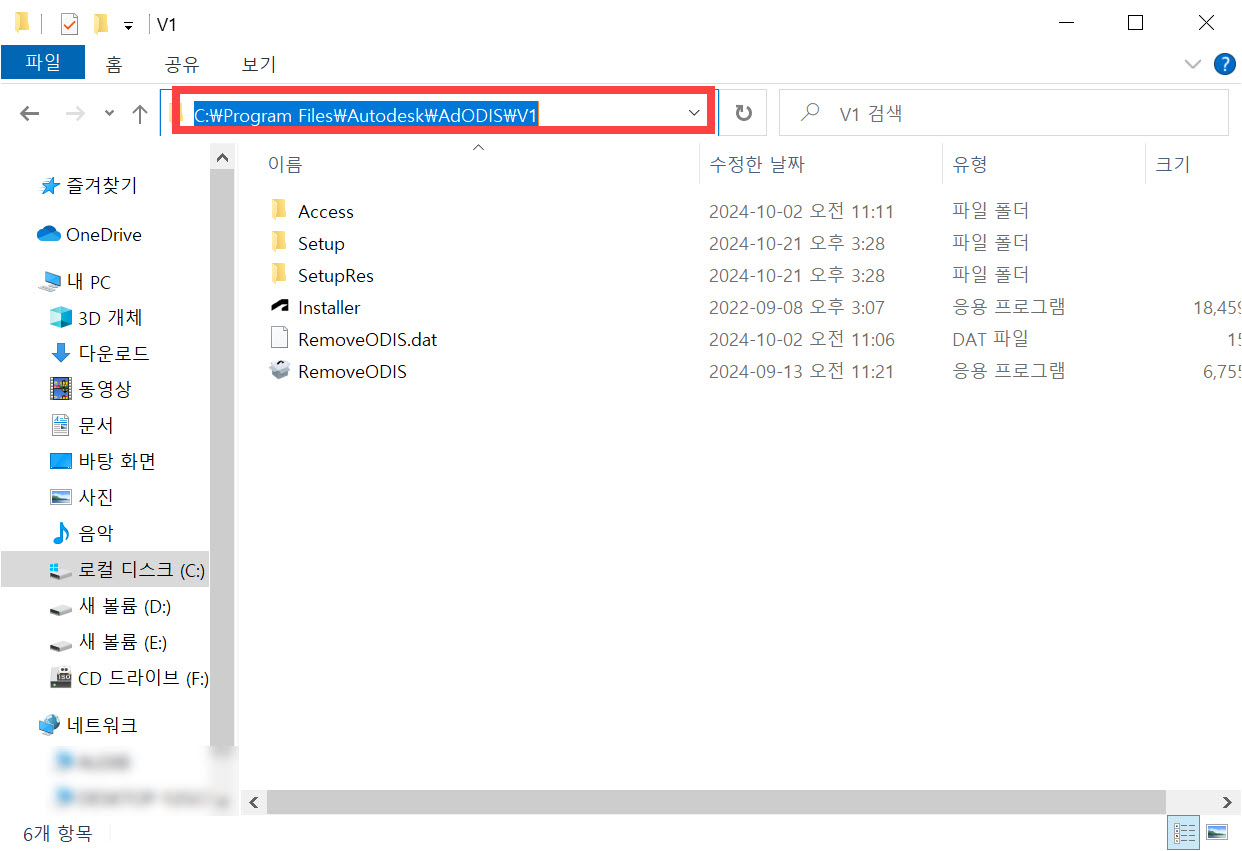Click the V1 검색 search box
1242x851 pixels.
point(1003,113)
